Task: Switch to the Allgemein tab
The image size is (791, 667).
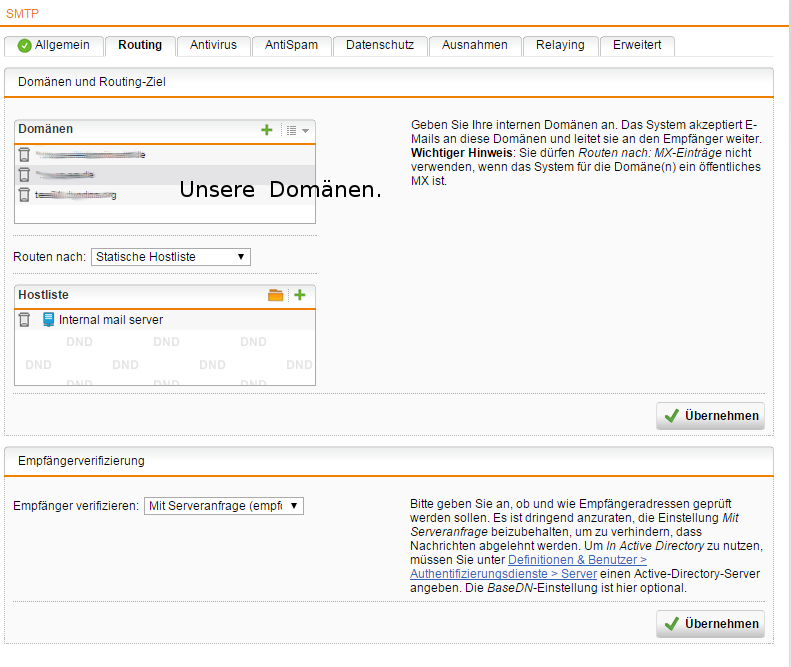Action: point(54,45)
